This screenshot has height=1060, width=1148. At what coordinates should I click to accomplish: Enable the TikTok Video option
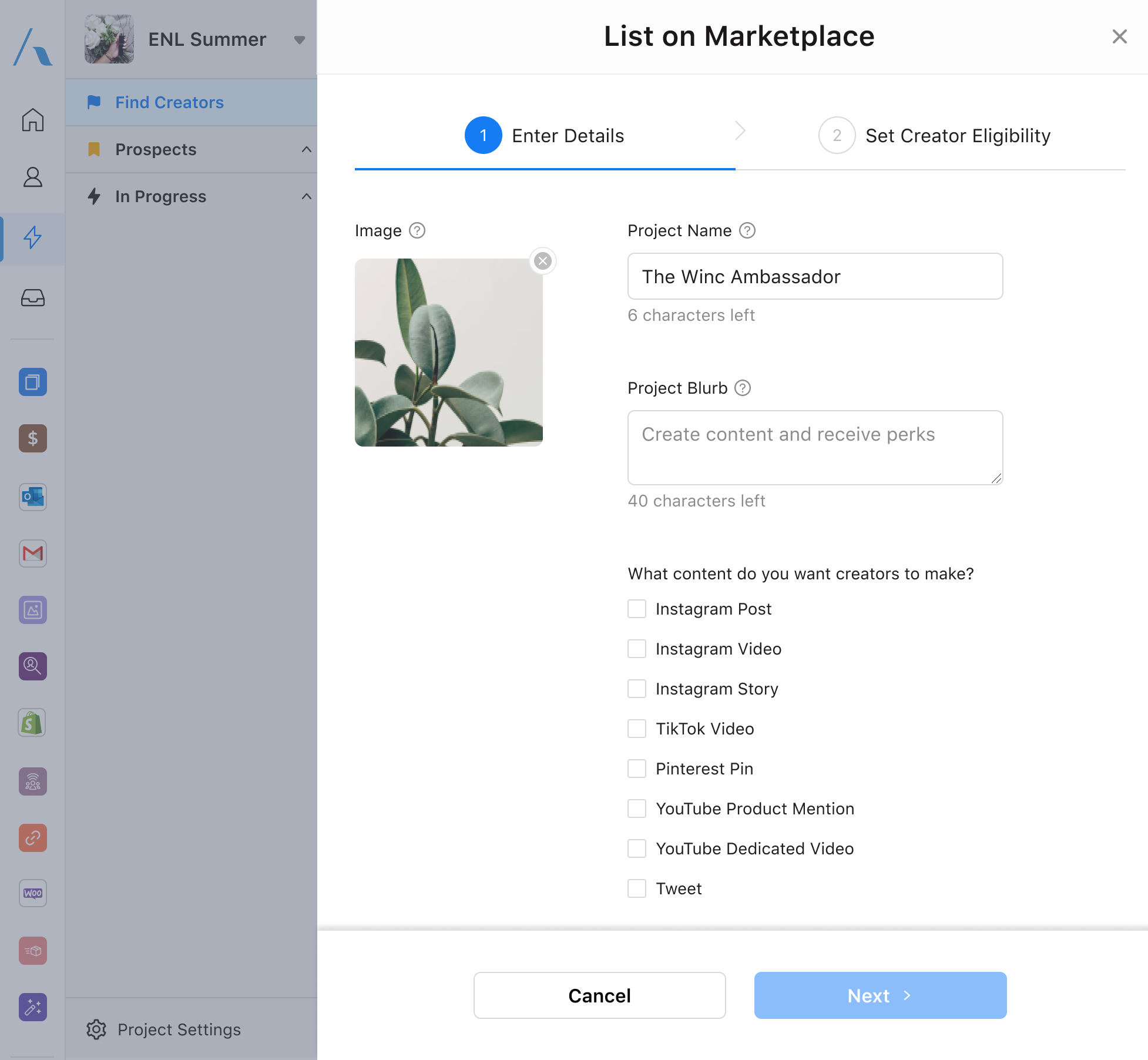coord(637,729)
